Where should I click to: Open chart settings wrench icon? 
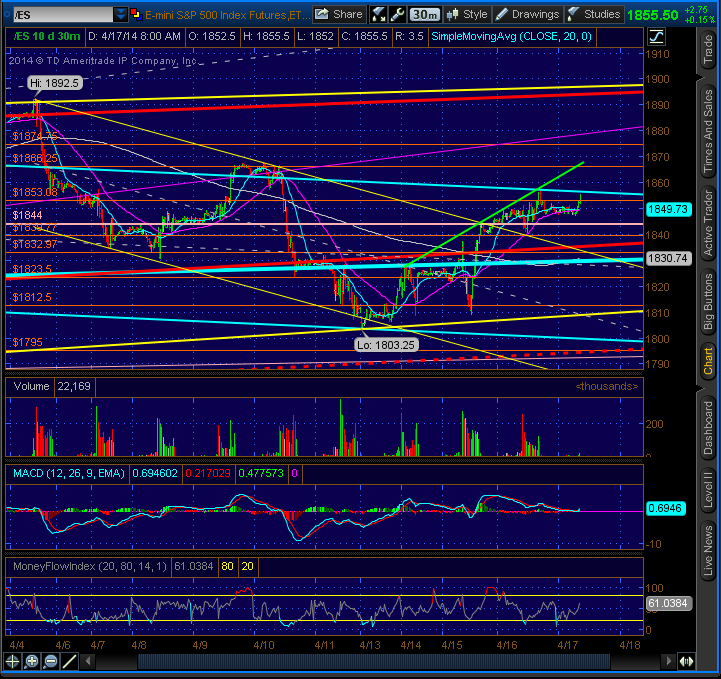(x=397, y=15)
